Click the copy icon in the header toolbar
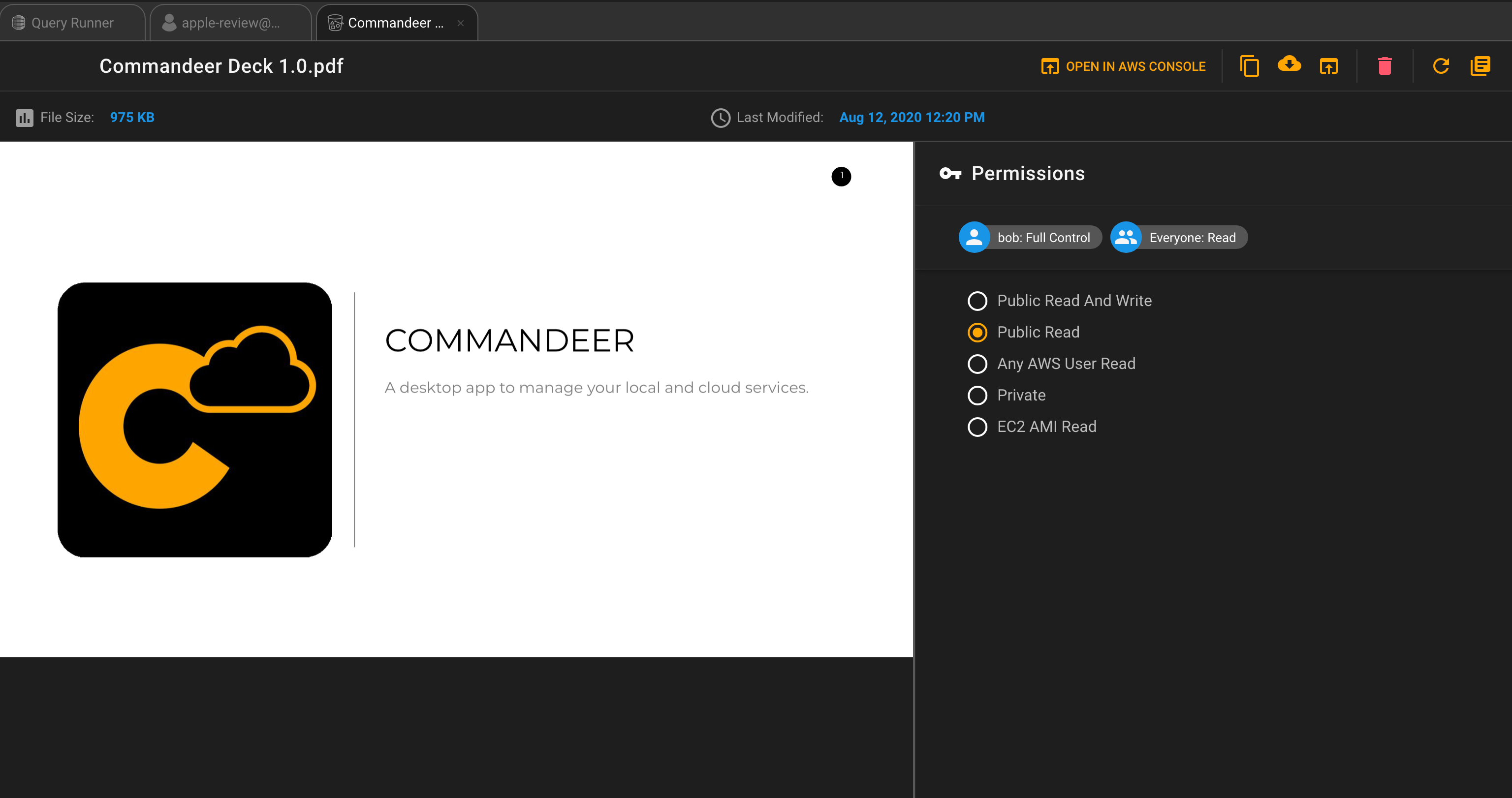 (1250, 66)
